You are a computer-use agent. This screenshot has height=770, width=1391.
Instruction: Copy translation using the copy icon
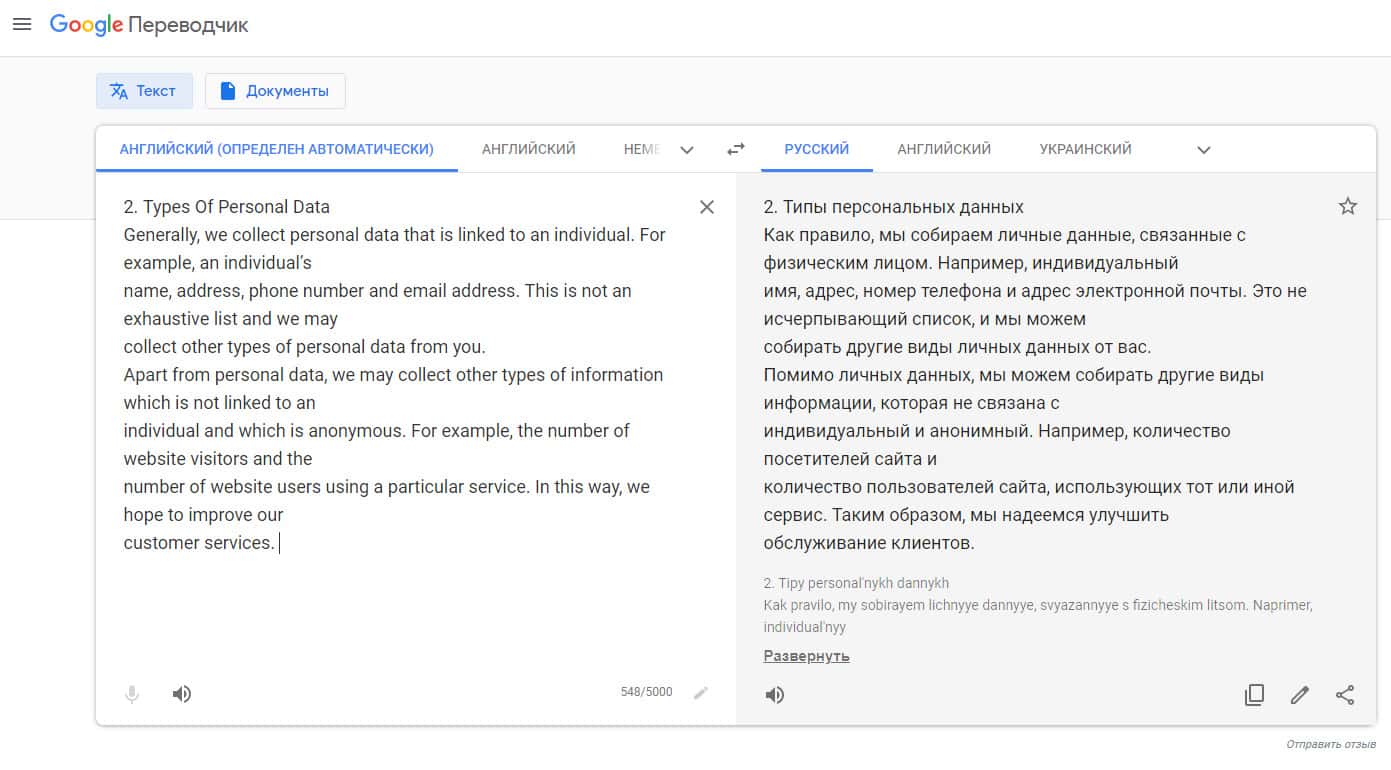[x=1254, y=695]
